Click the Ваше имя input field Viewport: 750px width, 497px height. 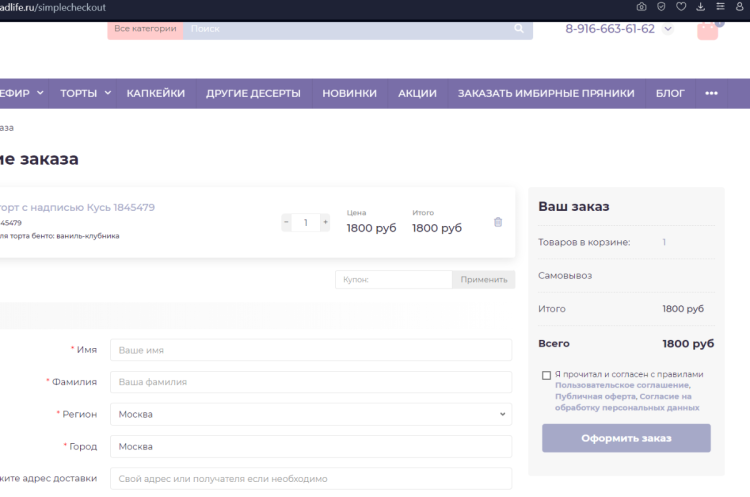[310, 350]
